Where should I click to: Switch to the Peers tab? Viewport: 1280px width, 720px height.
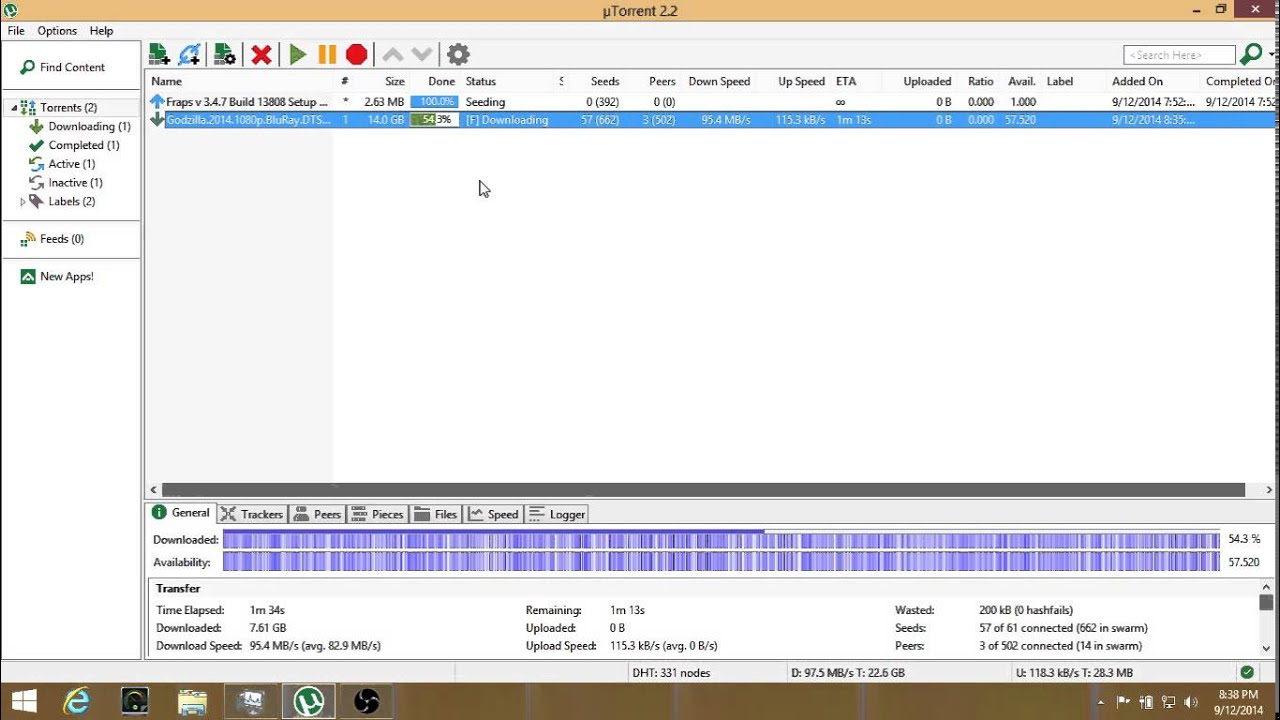[x=317, y=514]
